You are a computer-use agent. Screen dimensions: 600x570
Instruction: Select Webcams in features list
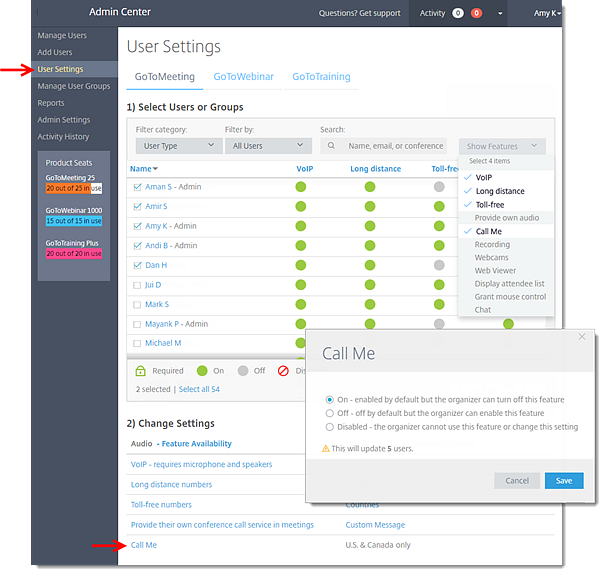point(491,257)
